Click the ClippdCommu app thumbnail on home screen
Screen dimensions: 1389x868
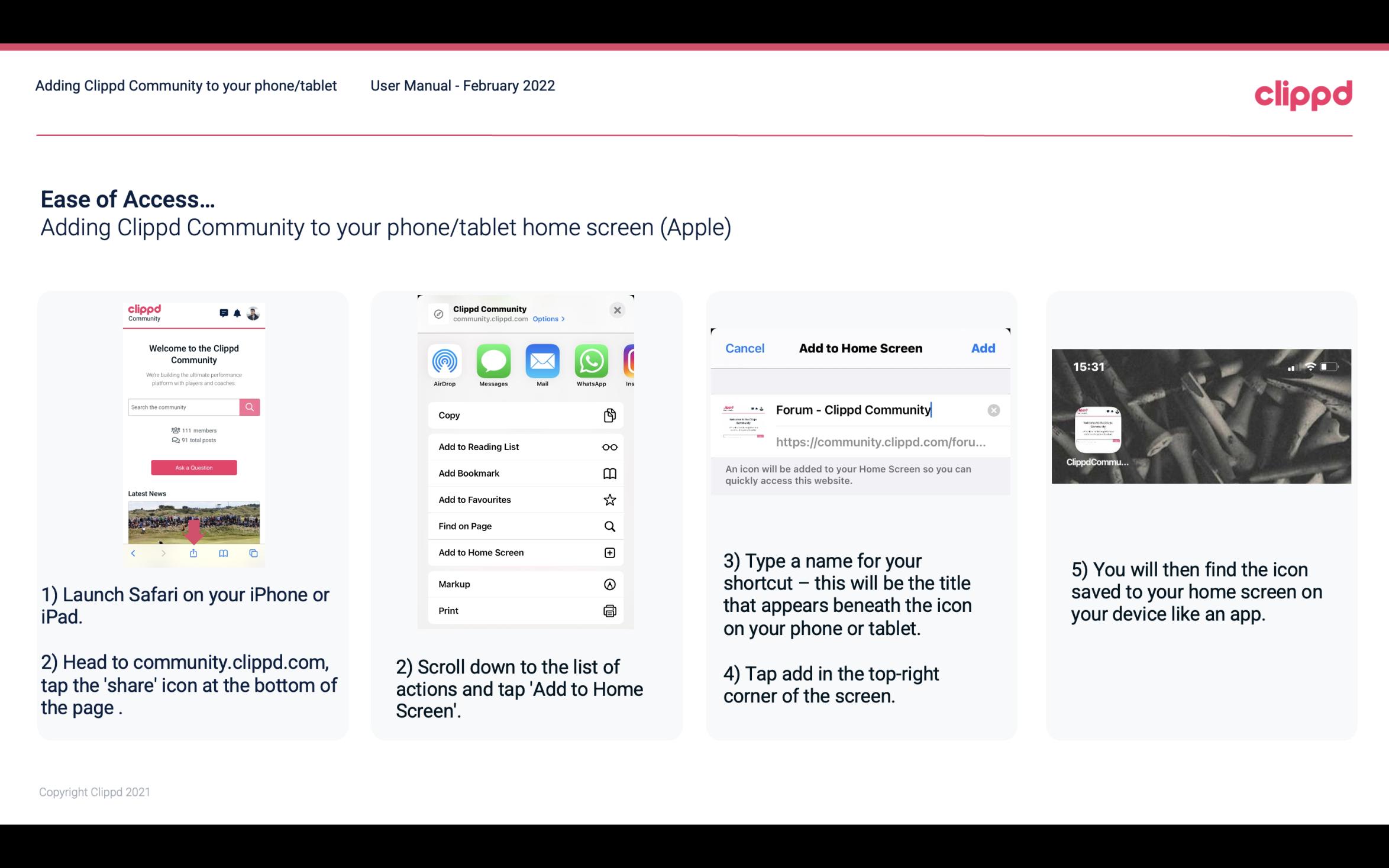pos(1098,426)
